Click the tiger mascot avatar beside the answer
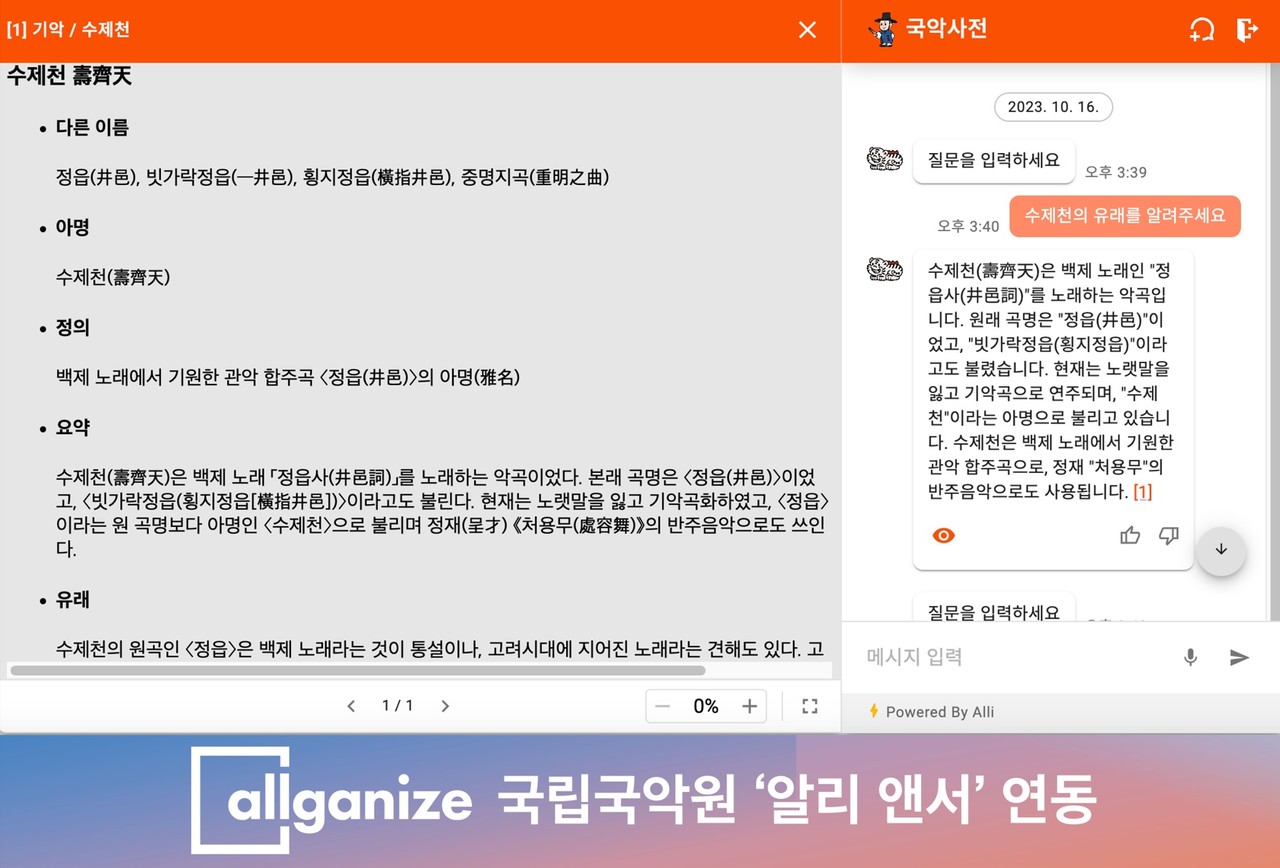The height and width of the screenshot is (868, 1280). pyautogui.click(x=884, y=267)
